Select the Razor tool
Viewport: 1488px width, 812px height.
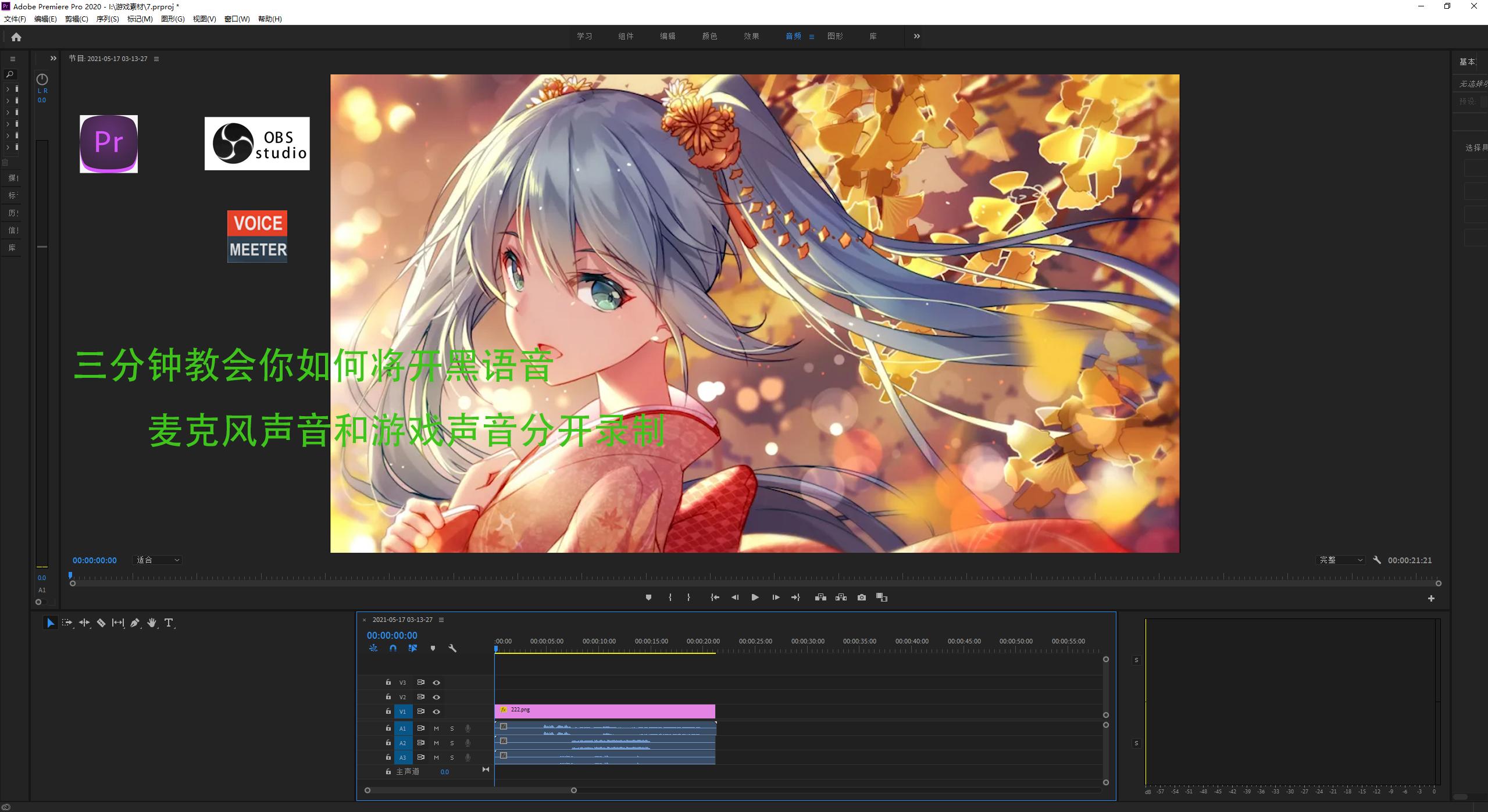101,623
